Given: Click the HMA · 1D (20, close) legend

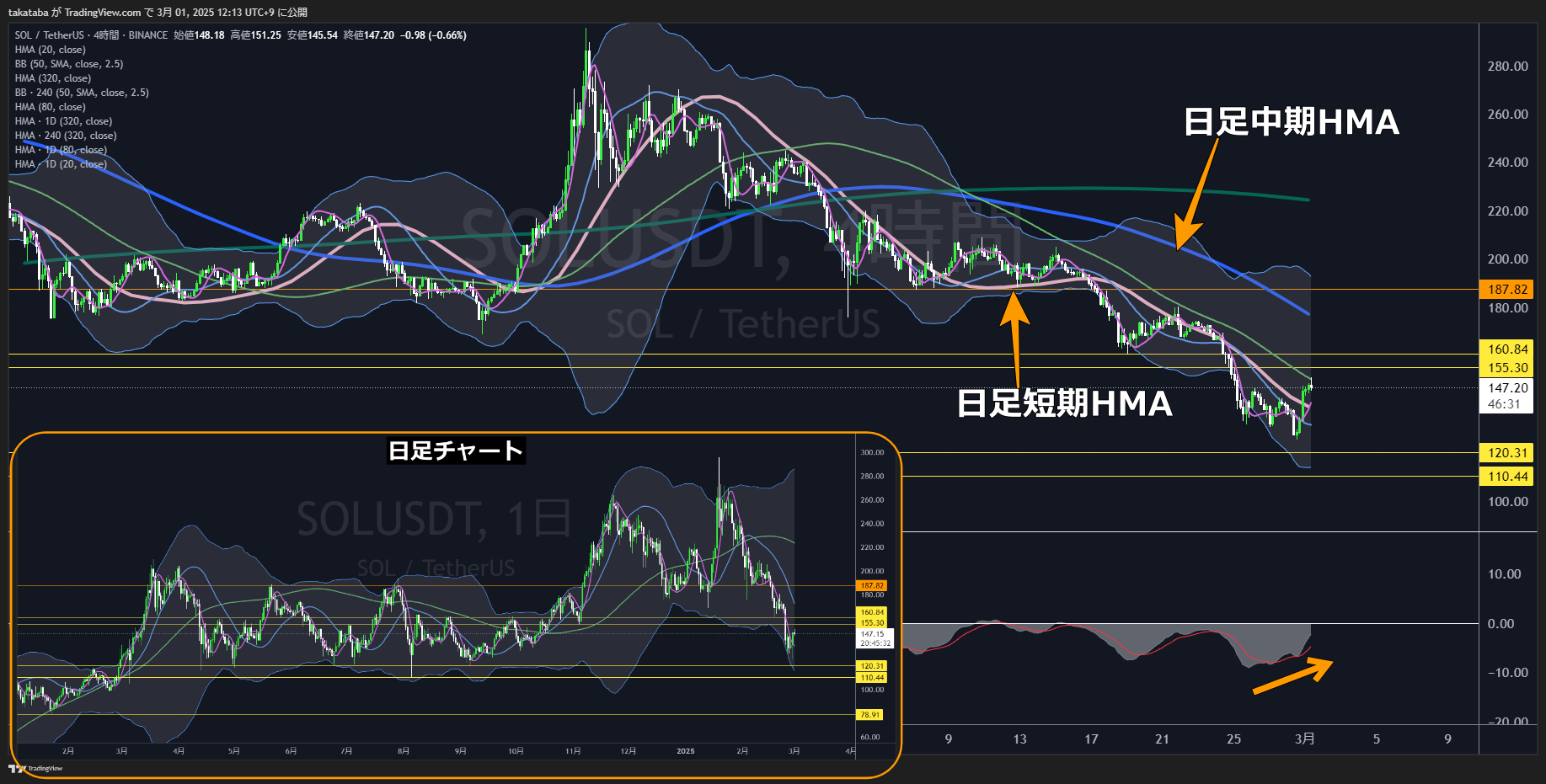Looking at the screenshot, I should tap(61, 164).
